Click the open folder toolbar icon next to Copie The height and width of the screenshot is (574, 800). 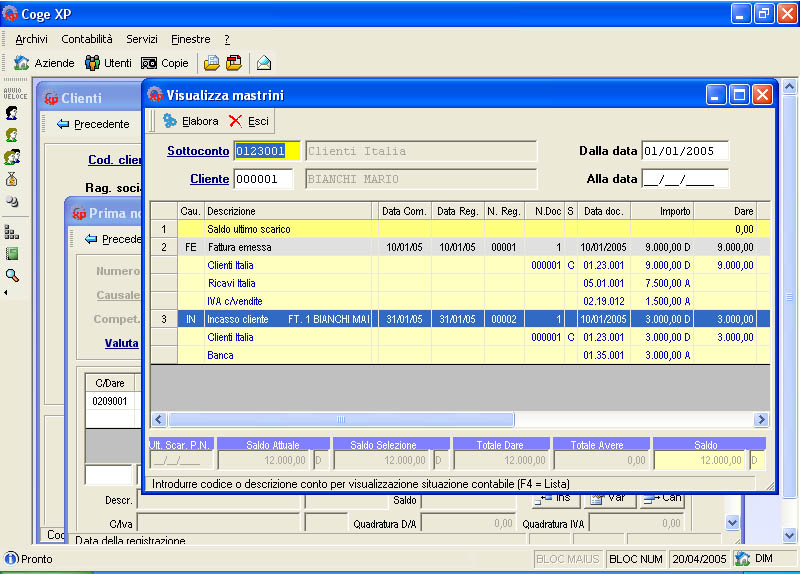pos(212,63)
